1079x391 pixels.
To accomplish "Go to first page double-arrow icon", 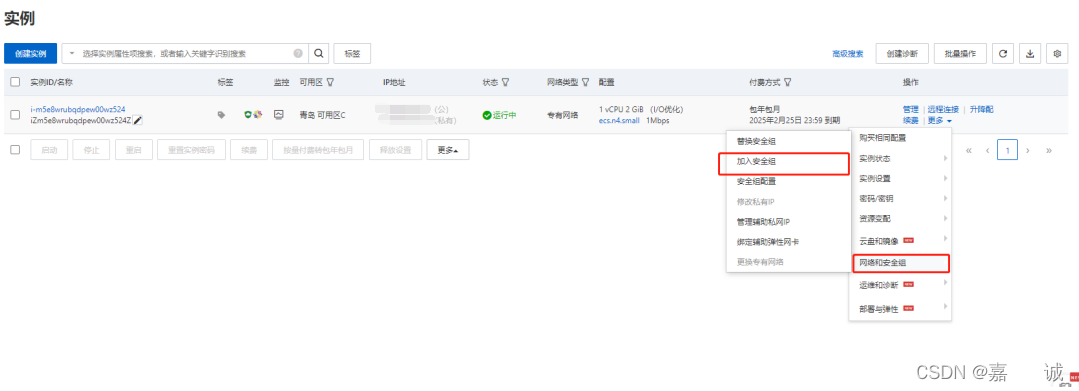I will (968, 150).
